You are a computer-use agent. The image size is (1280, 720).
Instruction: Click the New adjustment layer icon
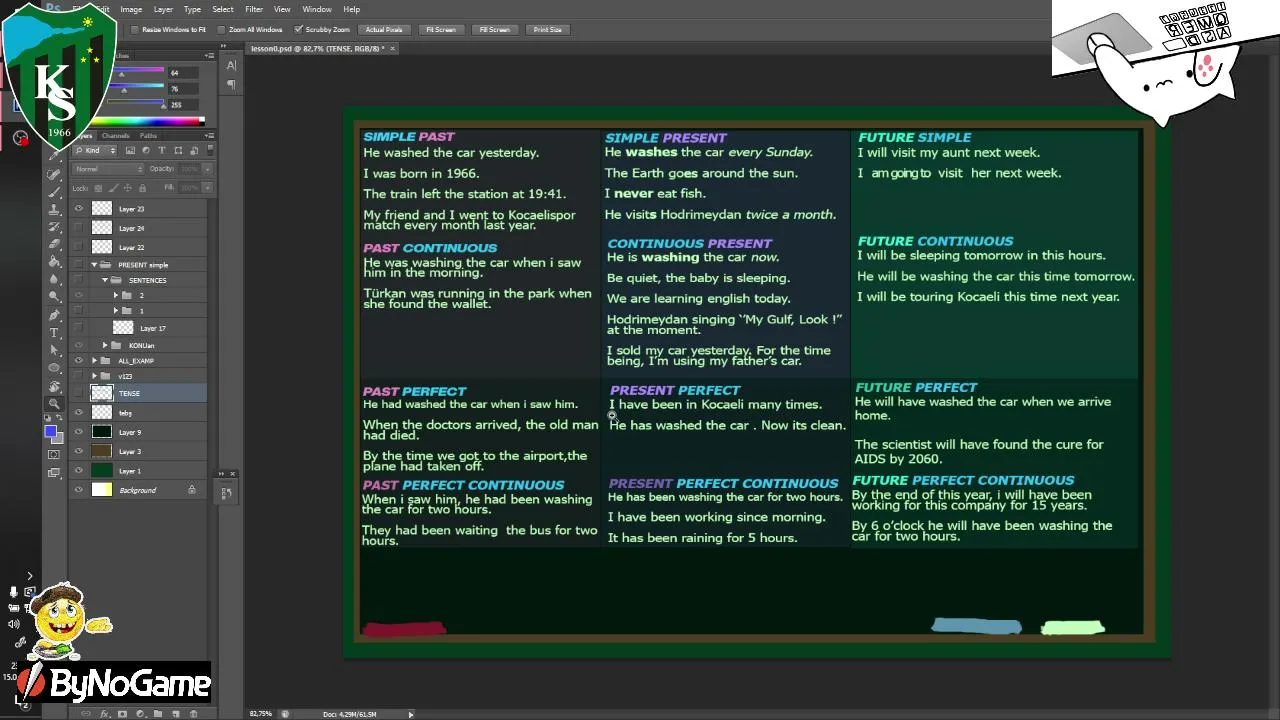[x=140, y=714]
